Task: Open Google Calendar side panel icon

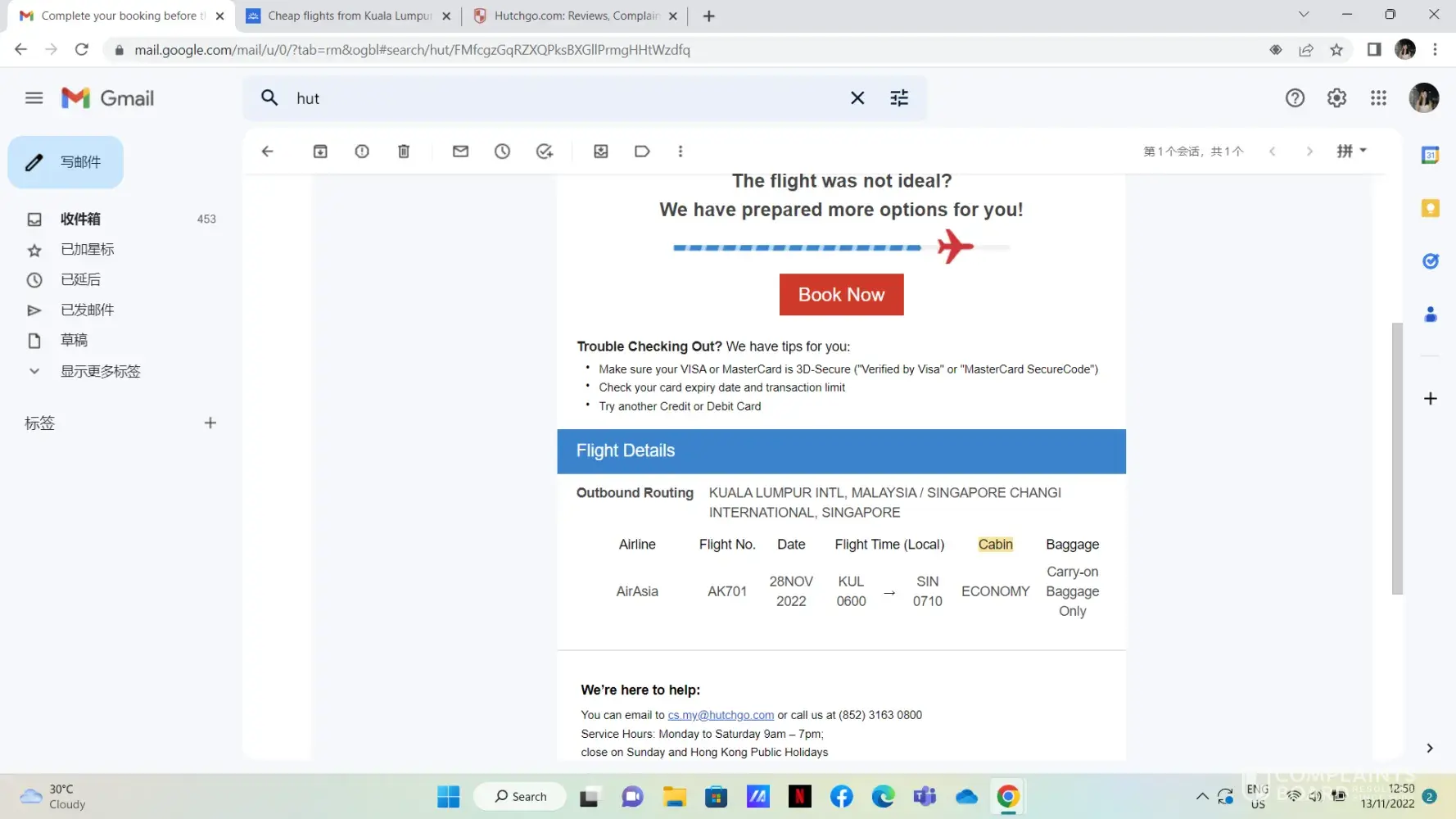Action: click(x=1431, y=155)
